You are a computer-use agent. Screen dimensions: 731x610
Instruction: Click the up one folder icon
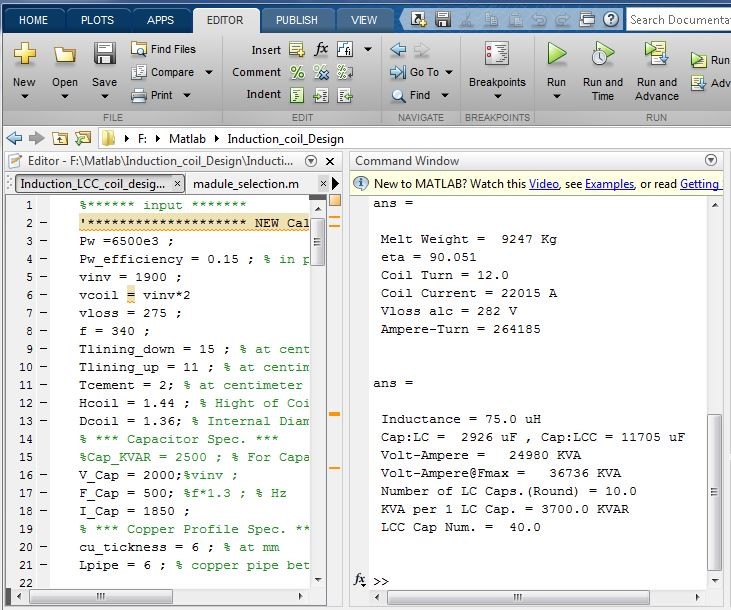(x=60, y=139)
